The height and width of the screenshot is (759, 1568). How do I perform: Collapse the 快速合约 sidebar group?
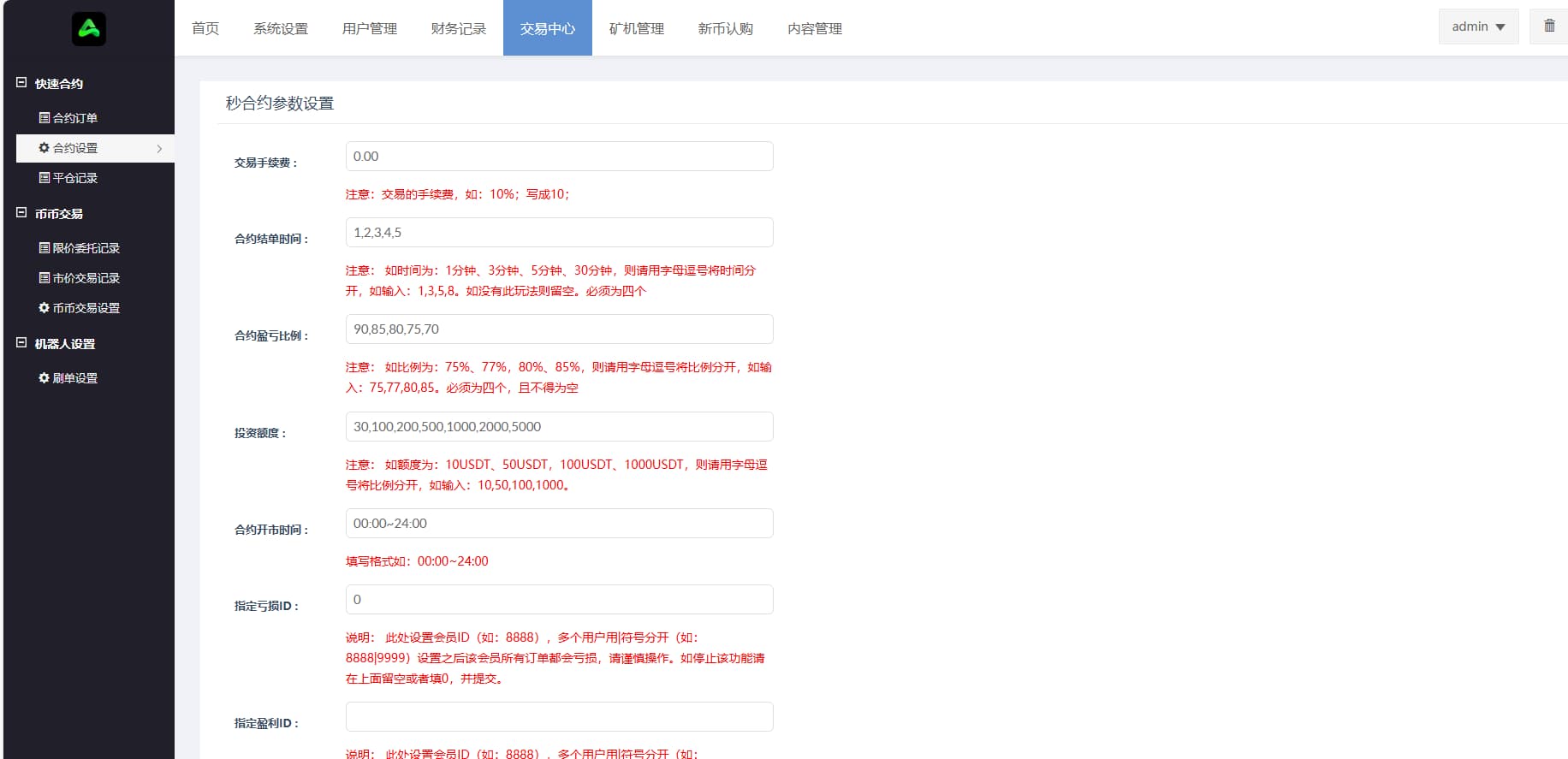point(21,83)
